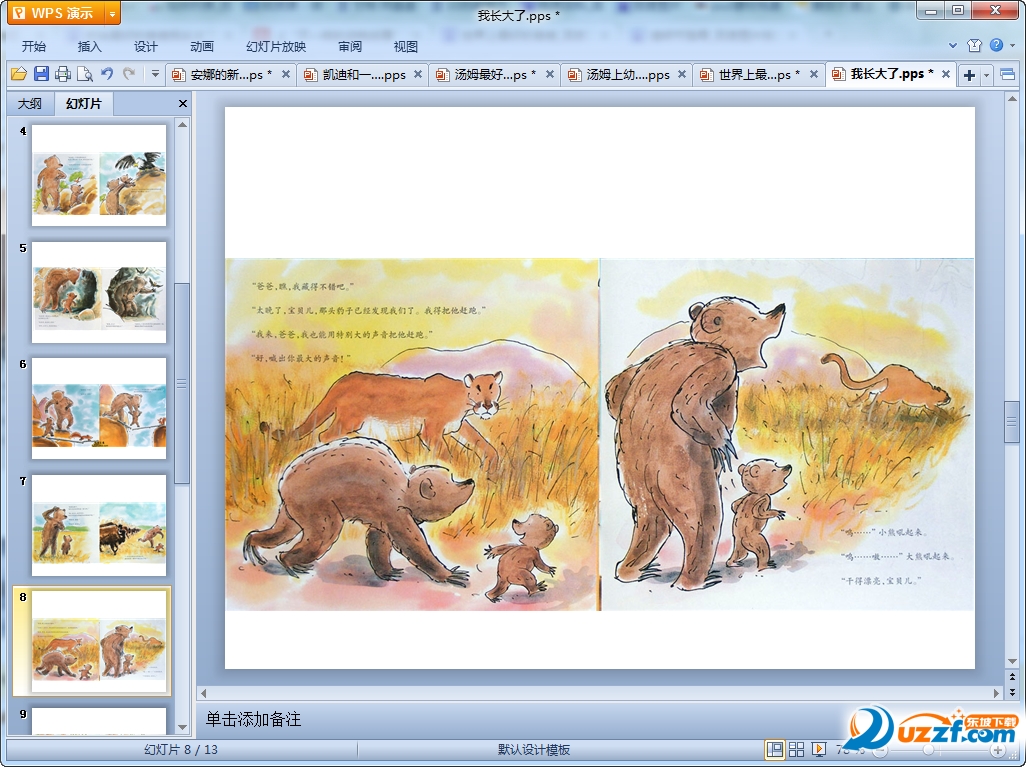The height and width of the screenshot is (767, 1026).
Task: Switch to normal view icon
Action: 775,750
